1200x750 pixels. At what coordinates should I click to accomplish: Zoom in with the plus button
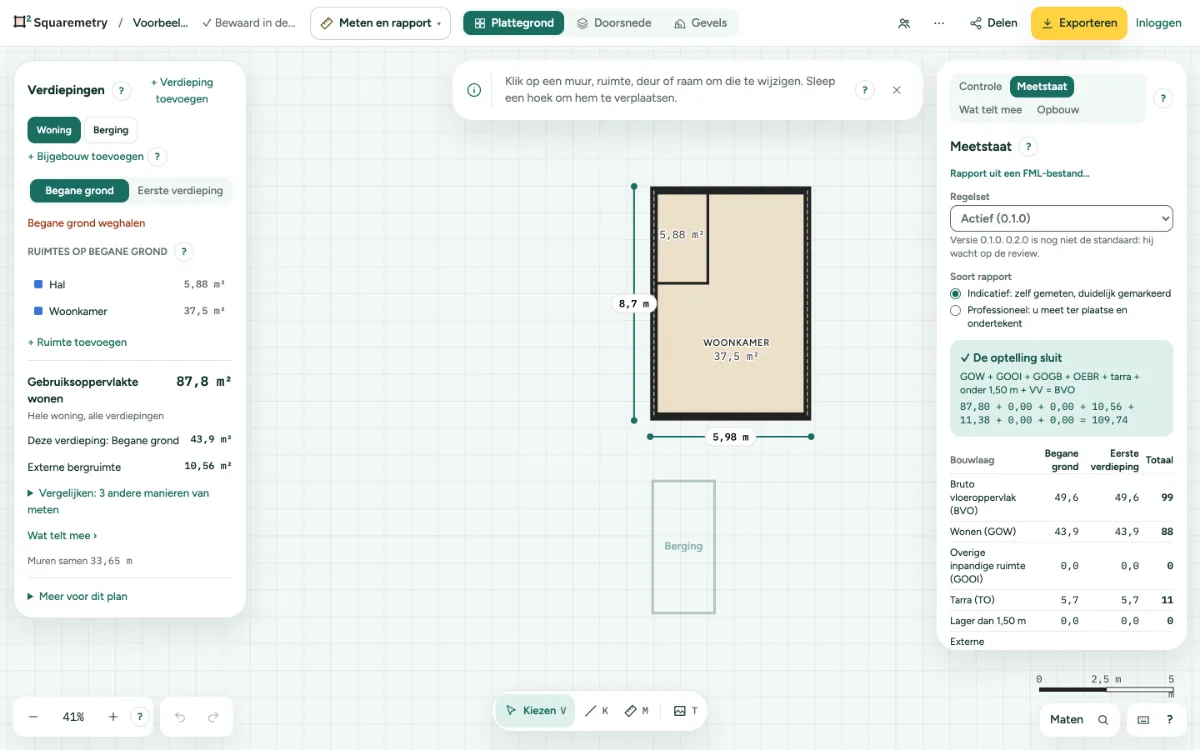[x=113, y=717]
